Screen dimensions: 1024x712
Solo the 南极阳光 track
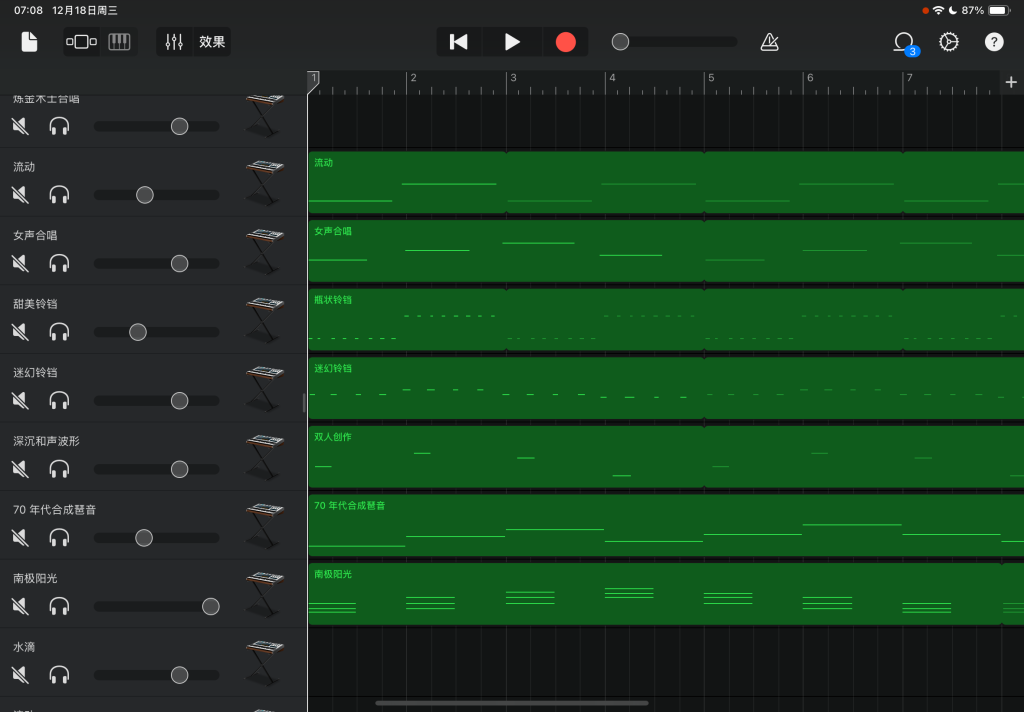(59, 606)
